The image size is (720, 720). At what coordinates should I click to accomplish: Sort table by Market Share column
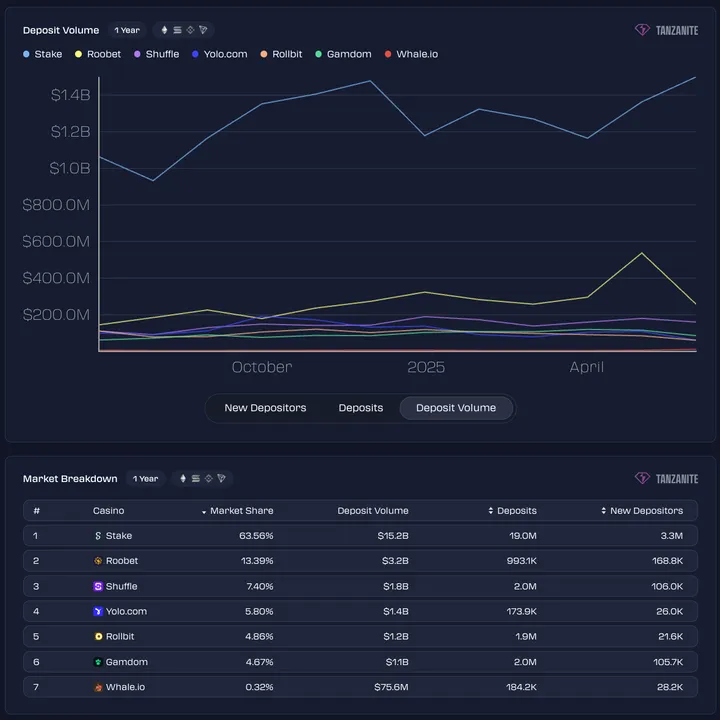coord(237,511)
